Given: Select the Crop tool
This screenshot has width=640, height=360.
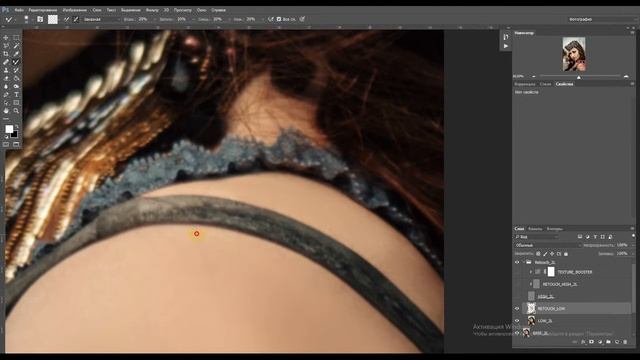Looking at the screenshot, I should point(6,54).
